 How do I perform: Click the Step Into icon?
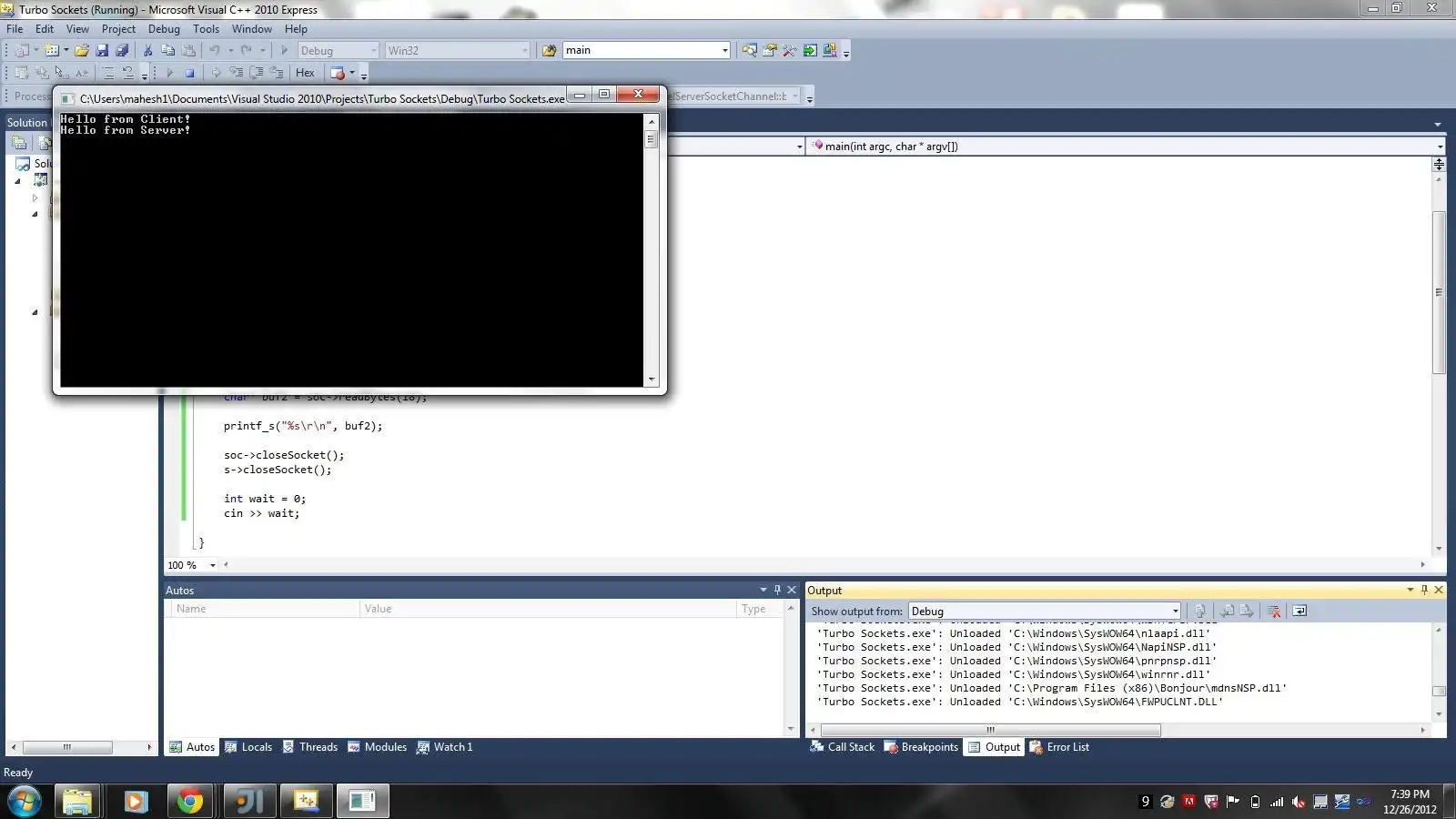[237, 73]
